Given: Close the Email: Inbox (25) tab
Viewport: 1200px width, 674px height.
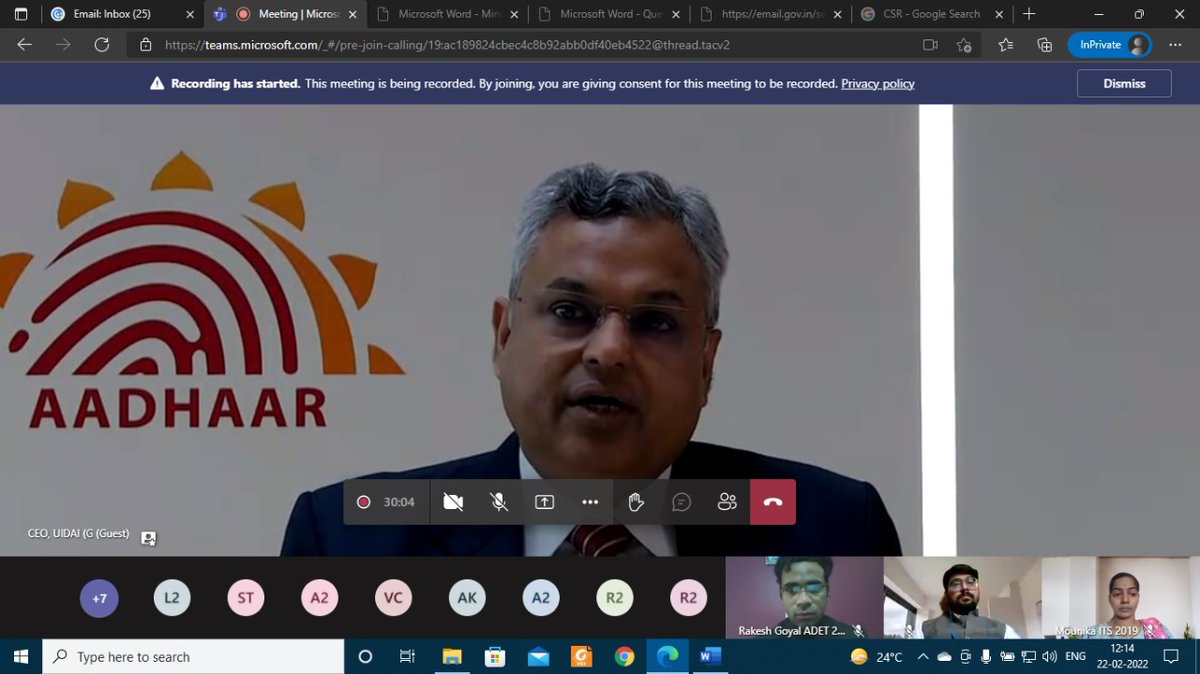Looking at the screenshot, I should coord(190,14).
